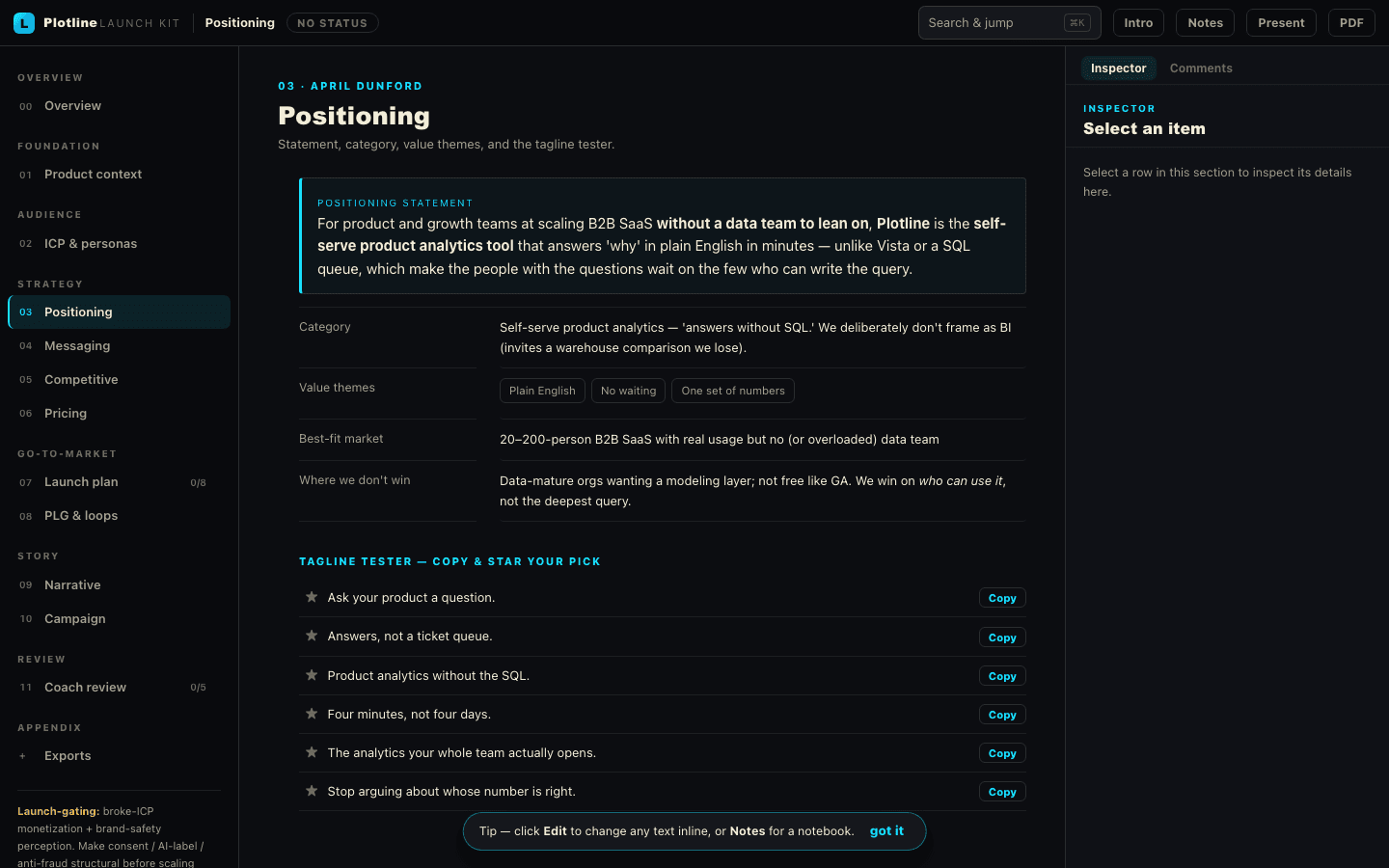The image size is (1389, 868).
Task: Dismiss the tip with 'got it'
Action: point(886,830)
